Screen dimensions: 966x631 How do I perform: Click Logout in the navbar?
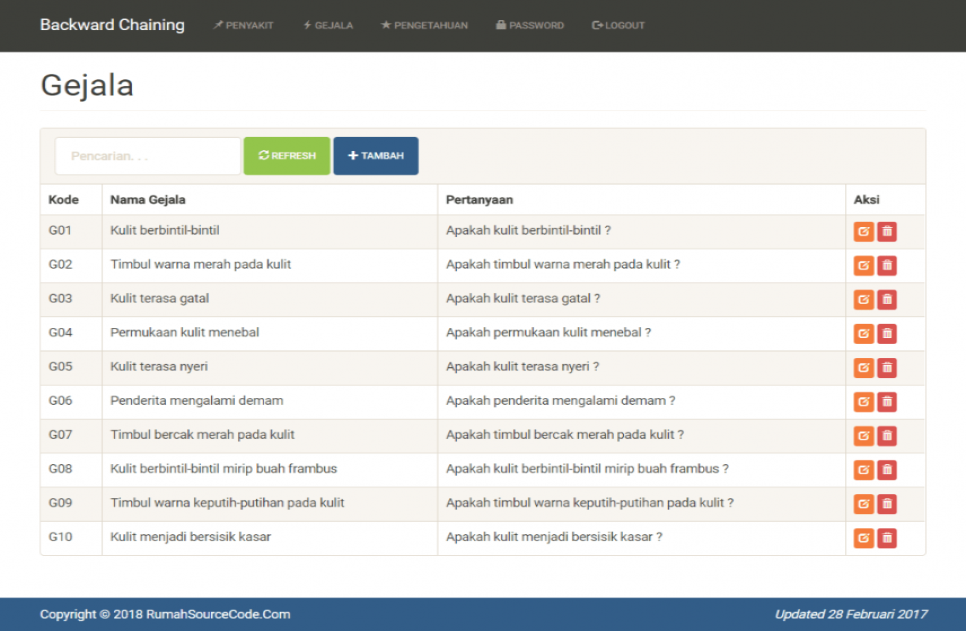point(618,25)
